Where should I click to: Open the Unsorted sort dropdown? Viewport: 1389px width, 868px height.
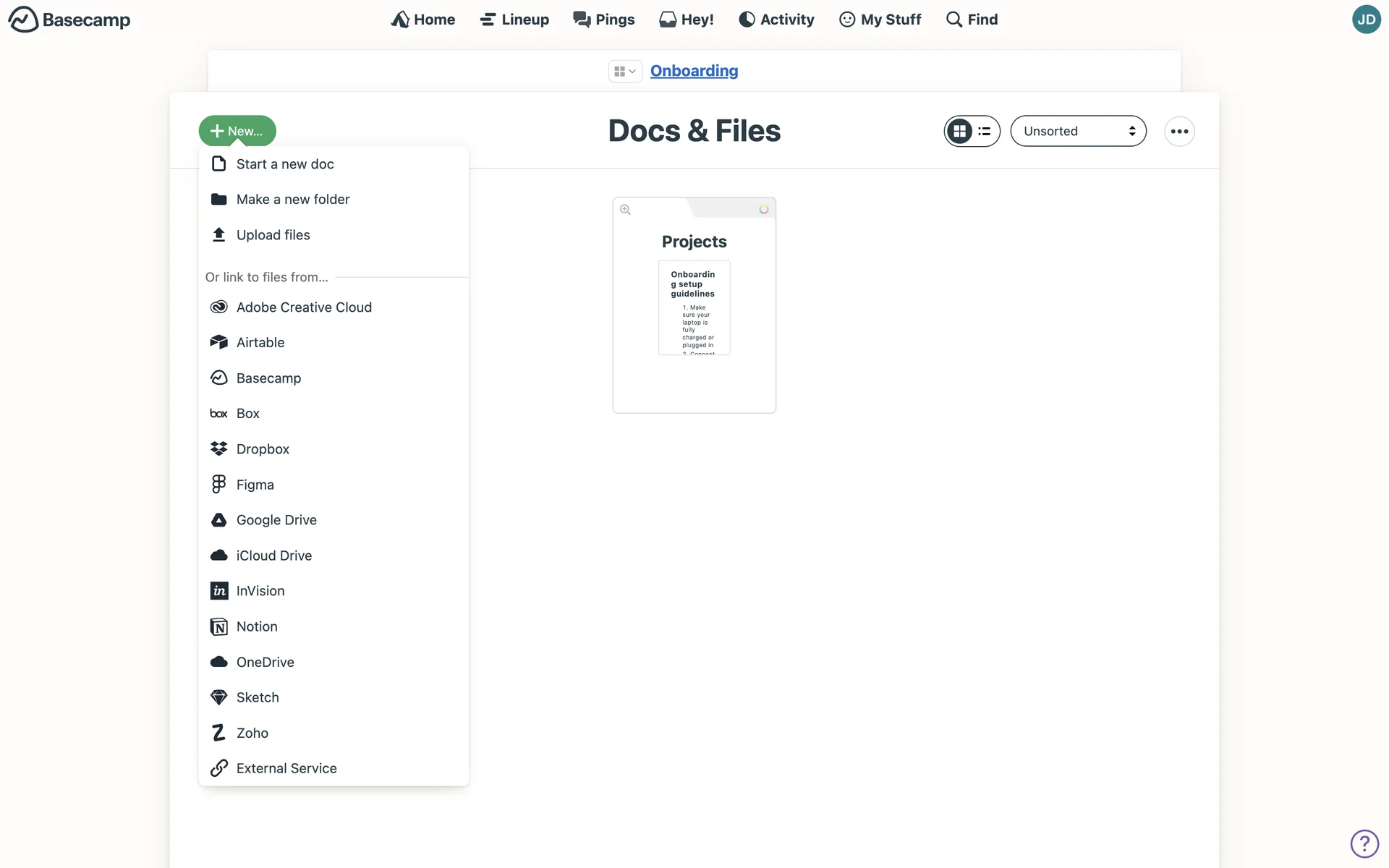(x=1078, y=131)
